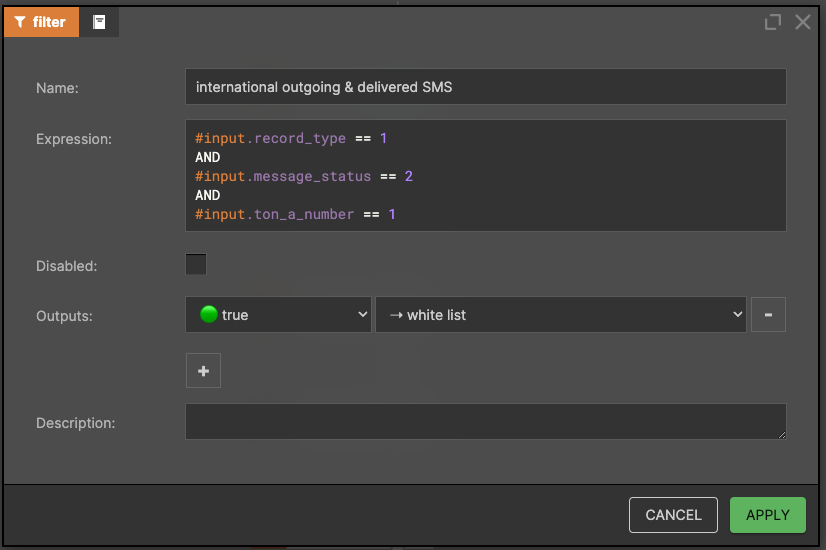
Task: Click the Description text area
Action: click(486, 421)
